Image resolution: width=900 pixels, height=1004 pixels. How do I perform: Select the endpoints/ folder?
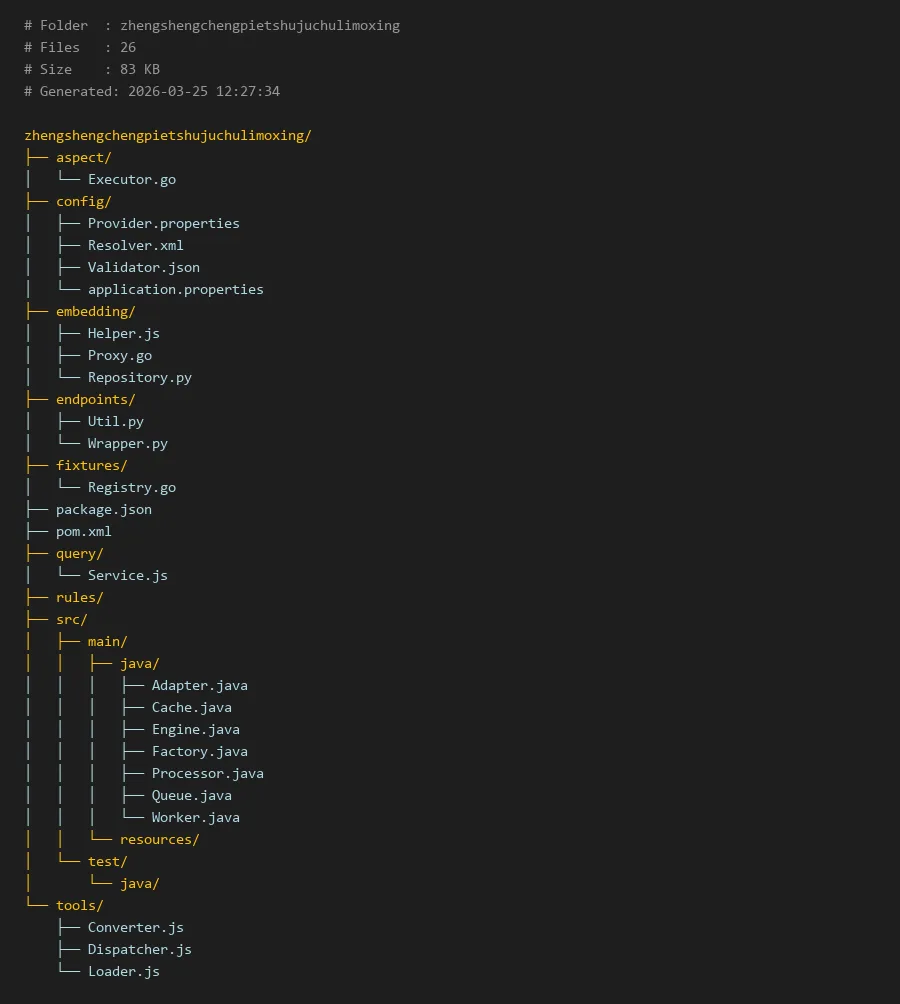tap(95, 399)
